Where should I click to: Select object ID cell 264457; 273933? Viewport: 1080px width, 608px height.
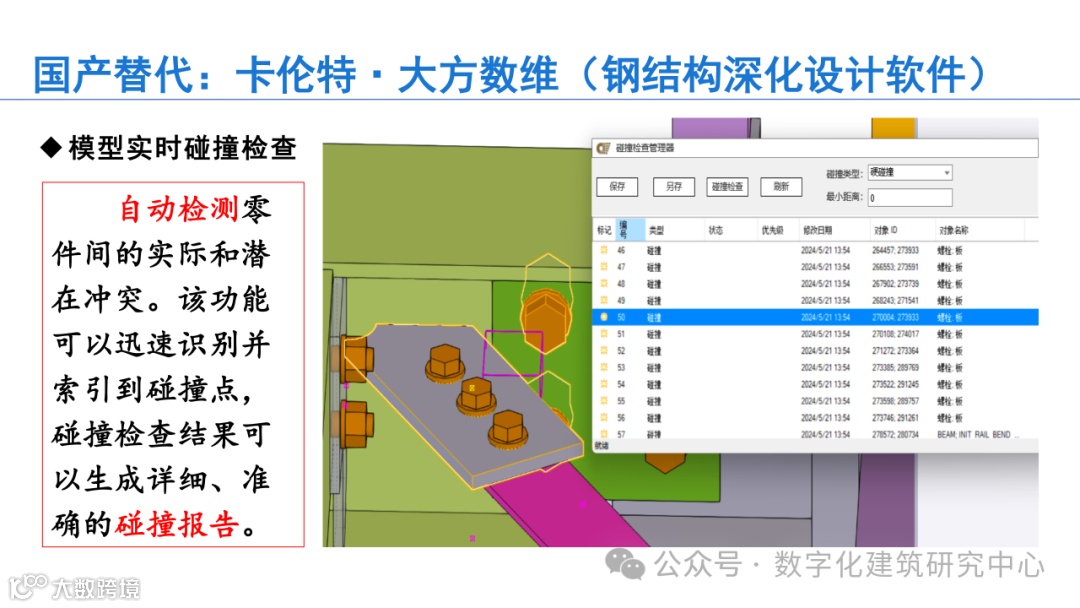pyautogui.click(x=895, y=251)
